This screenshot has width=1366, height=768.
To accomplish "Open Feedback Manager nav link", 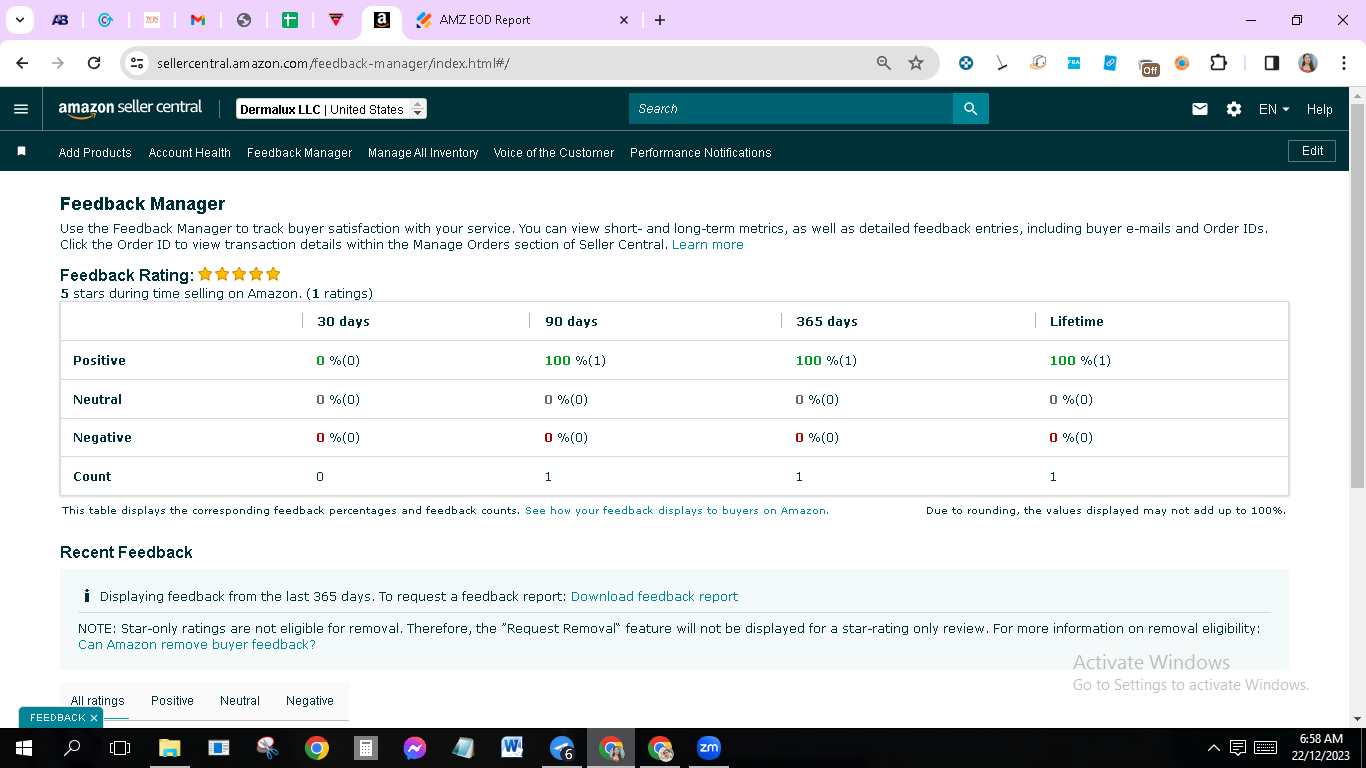I will coord(300,153).
